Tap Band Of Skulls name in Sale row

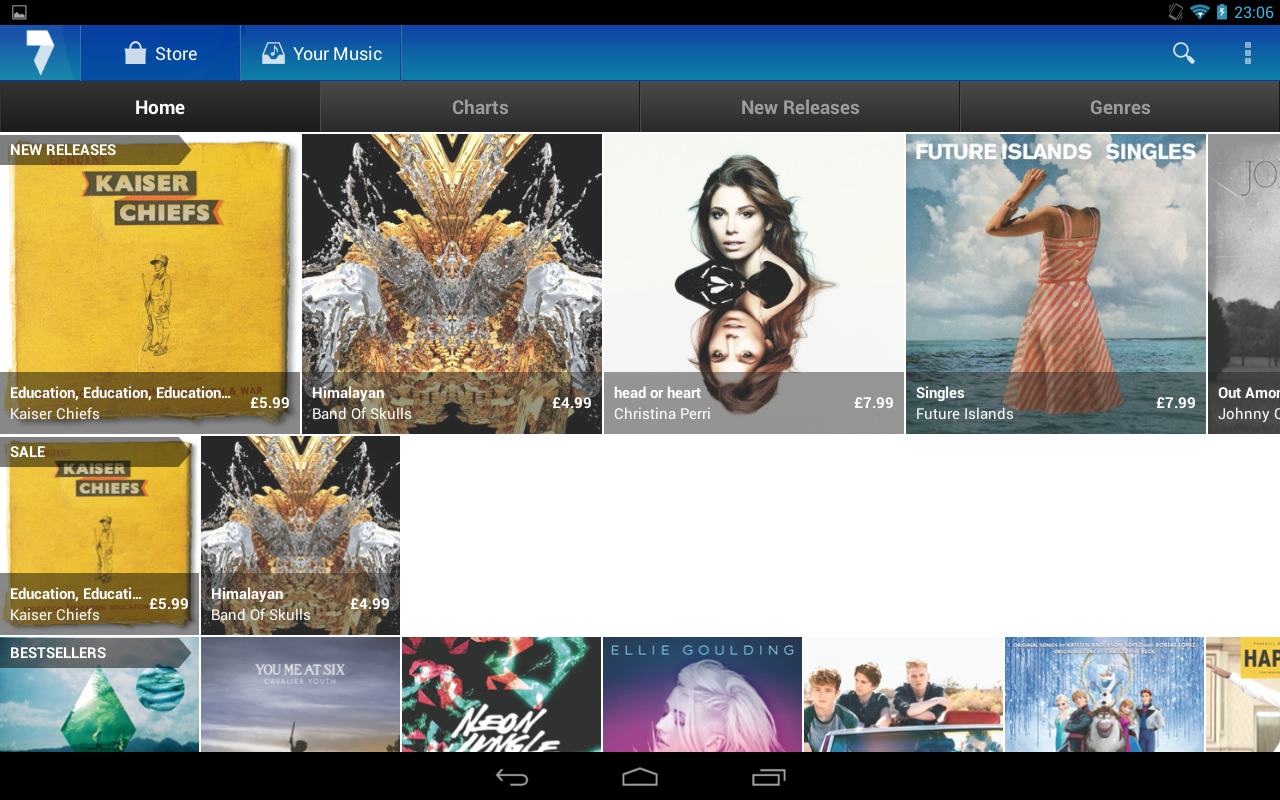point(261,615)
